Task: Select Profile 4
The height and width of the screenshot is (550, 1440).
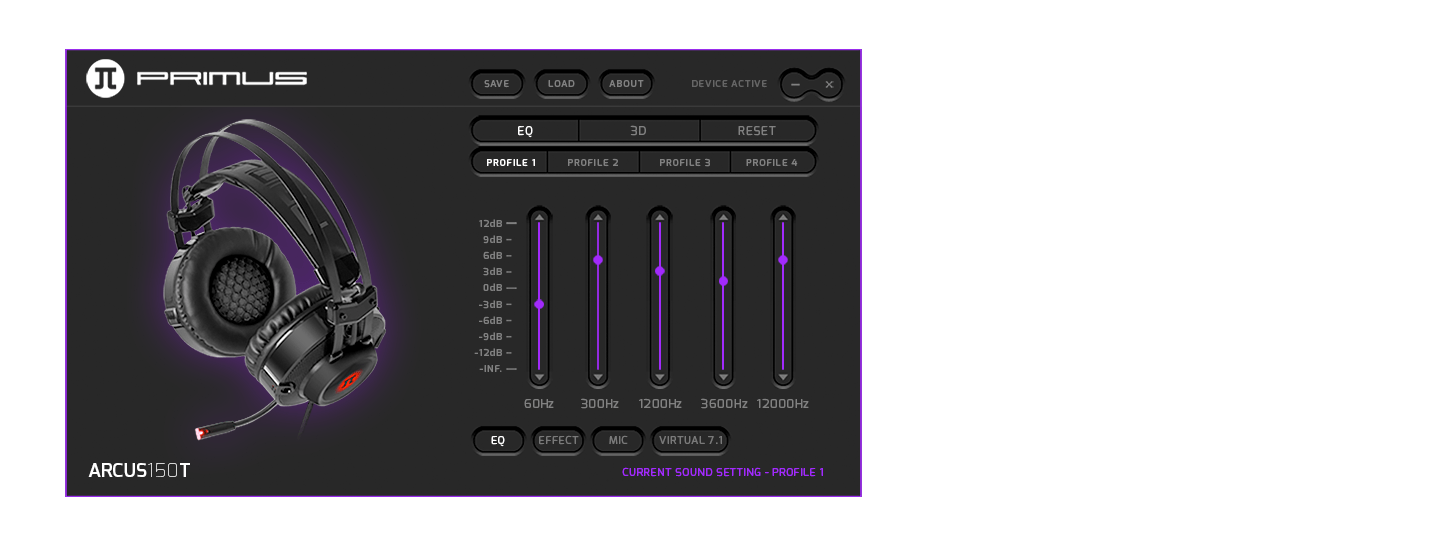Action: 772,162
